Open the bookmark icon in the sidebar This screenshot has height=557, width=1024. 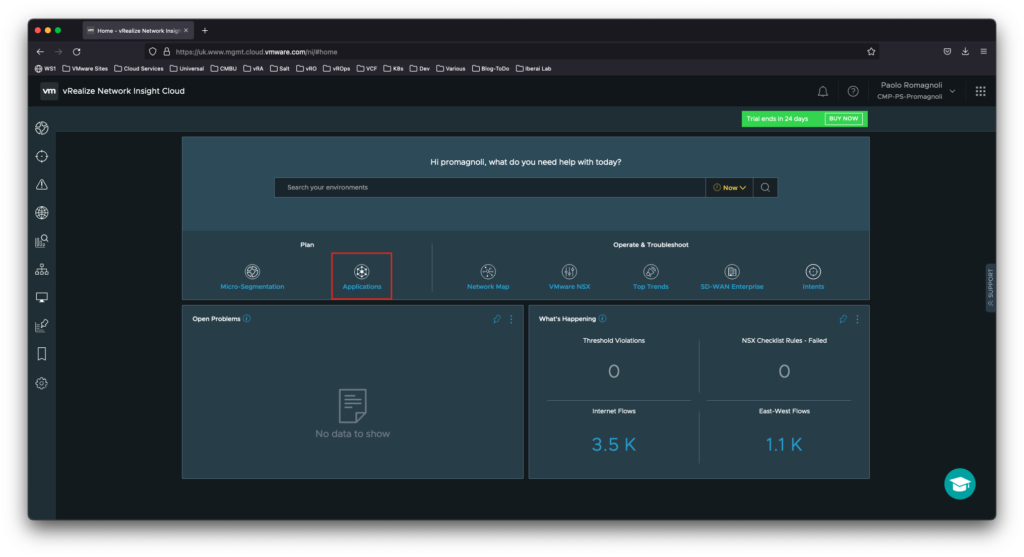click(x=42, y=354)
